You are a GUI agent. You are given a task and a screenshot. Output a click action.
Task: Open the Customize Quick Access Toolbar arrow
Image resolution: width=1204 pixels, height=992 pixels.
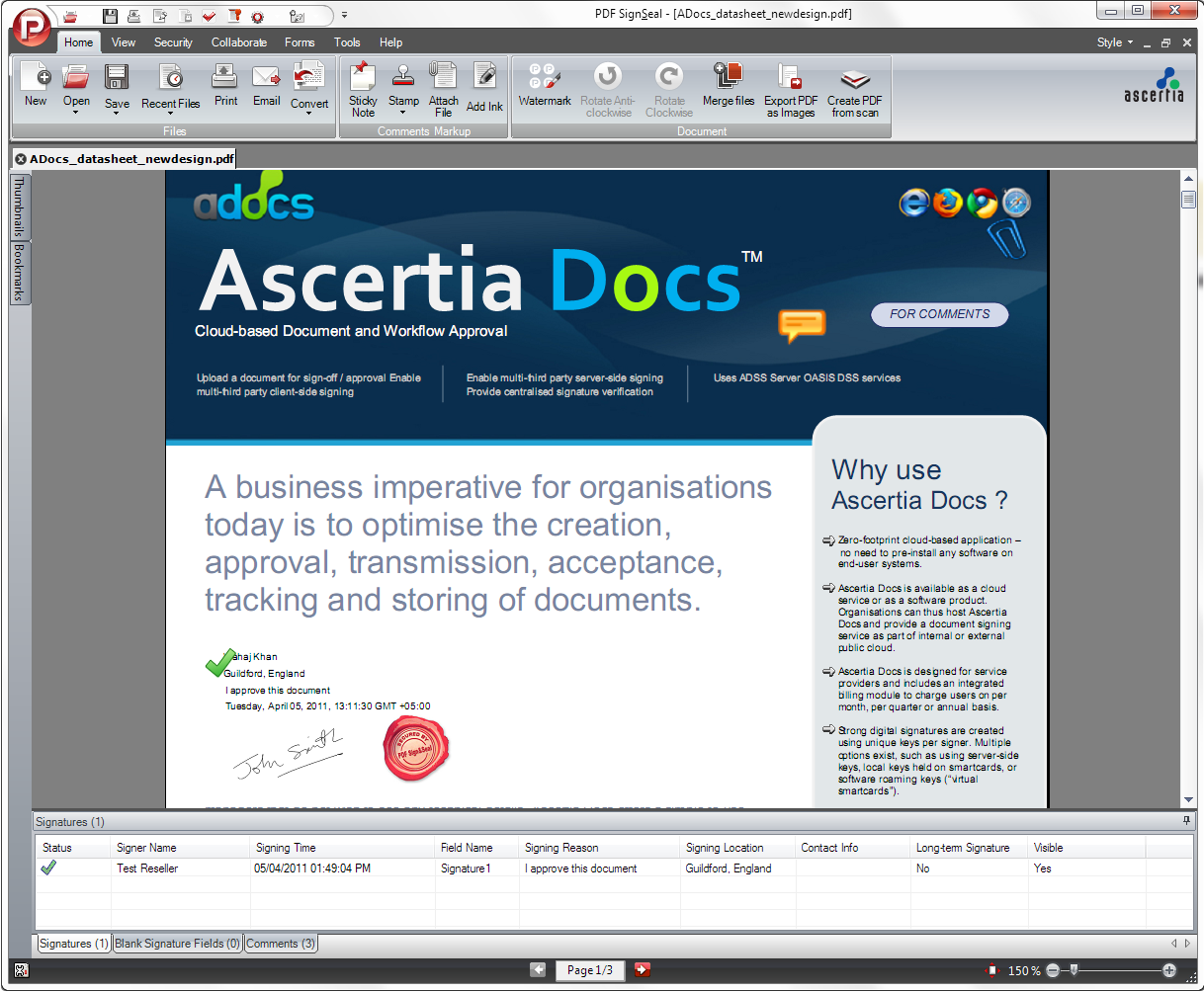344,16
